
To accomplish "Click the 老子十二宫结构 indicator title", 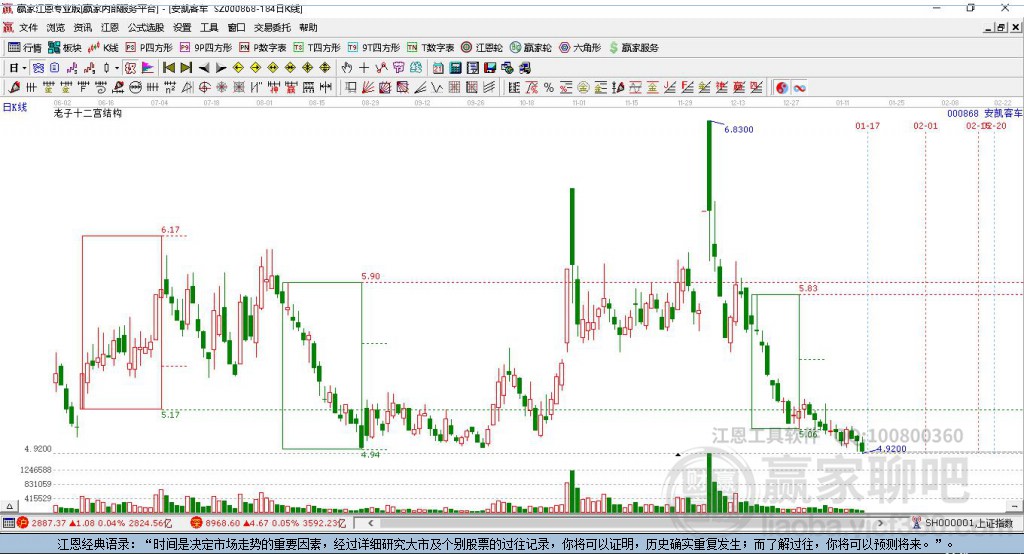I will (x=88, y=113).
